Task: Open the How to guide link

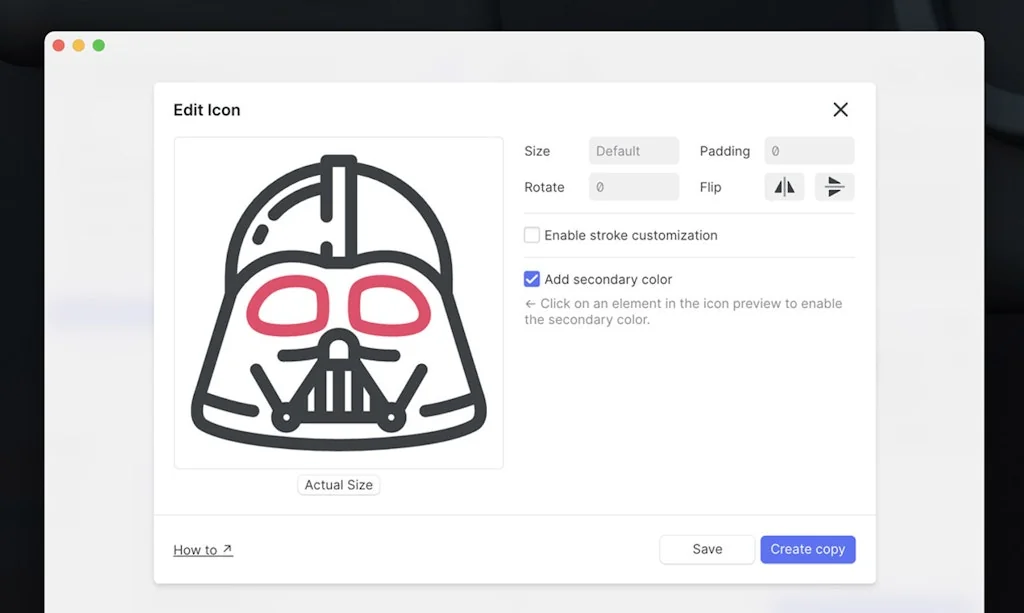Action: [x=203, y=549]
